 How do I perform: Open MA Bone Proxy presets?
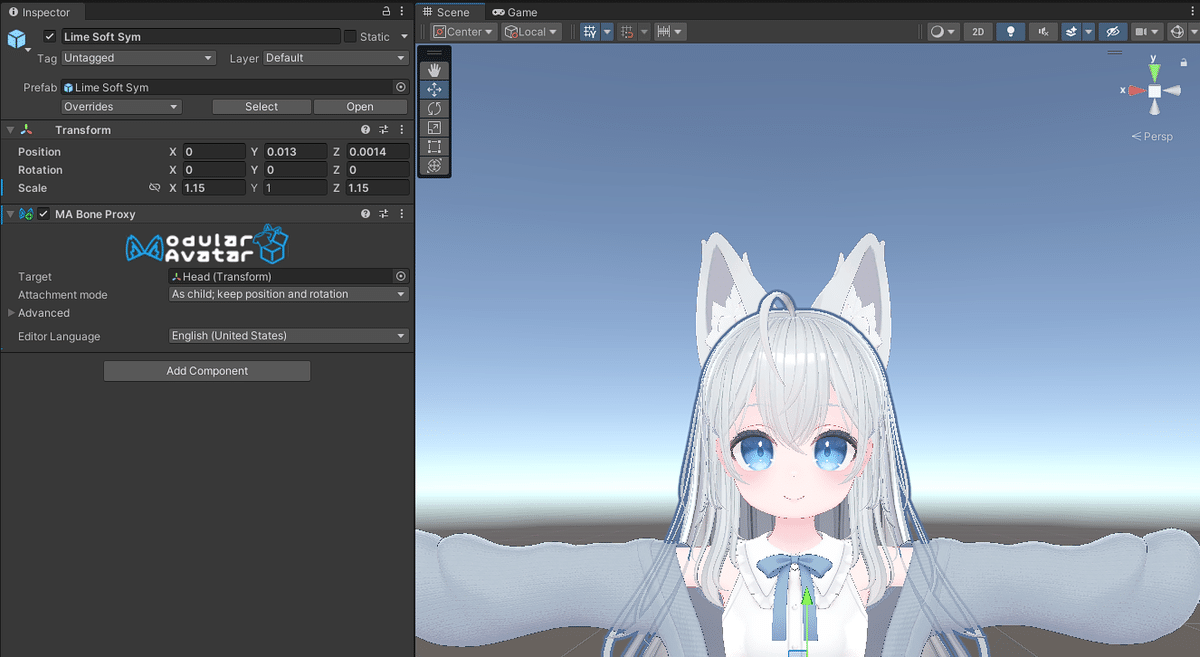[x=384, y=214]
